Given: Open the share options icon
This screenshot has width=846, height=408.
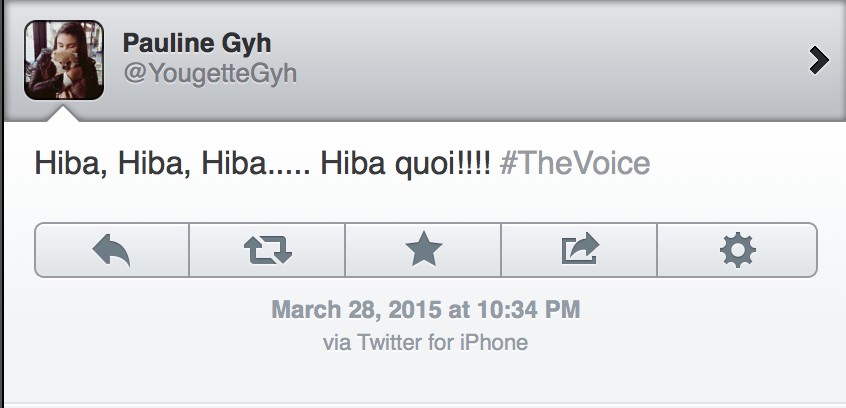Looking at the screenshot, I should point(579,249).
